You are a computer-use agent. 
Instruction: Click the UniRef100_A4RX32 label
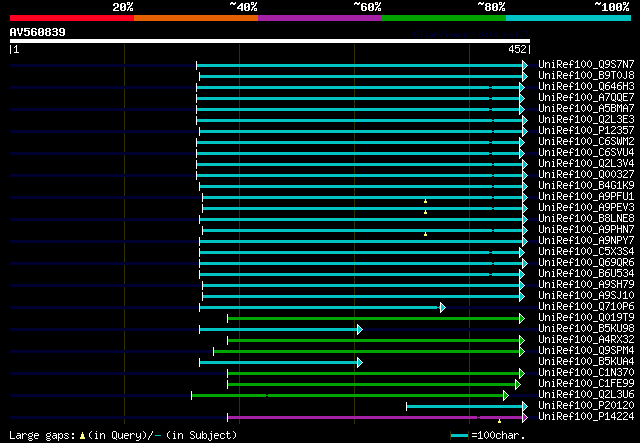click(586, 340)
